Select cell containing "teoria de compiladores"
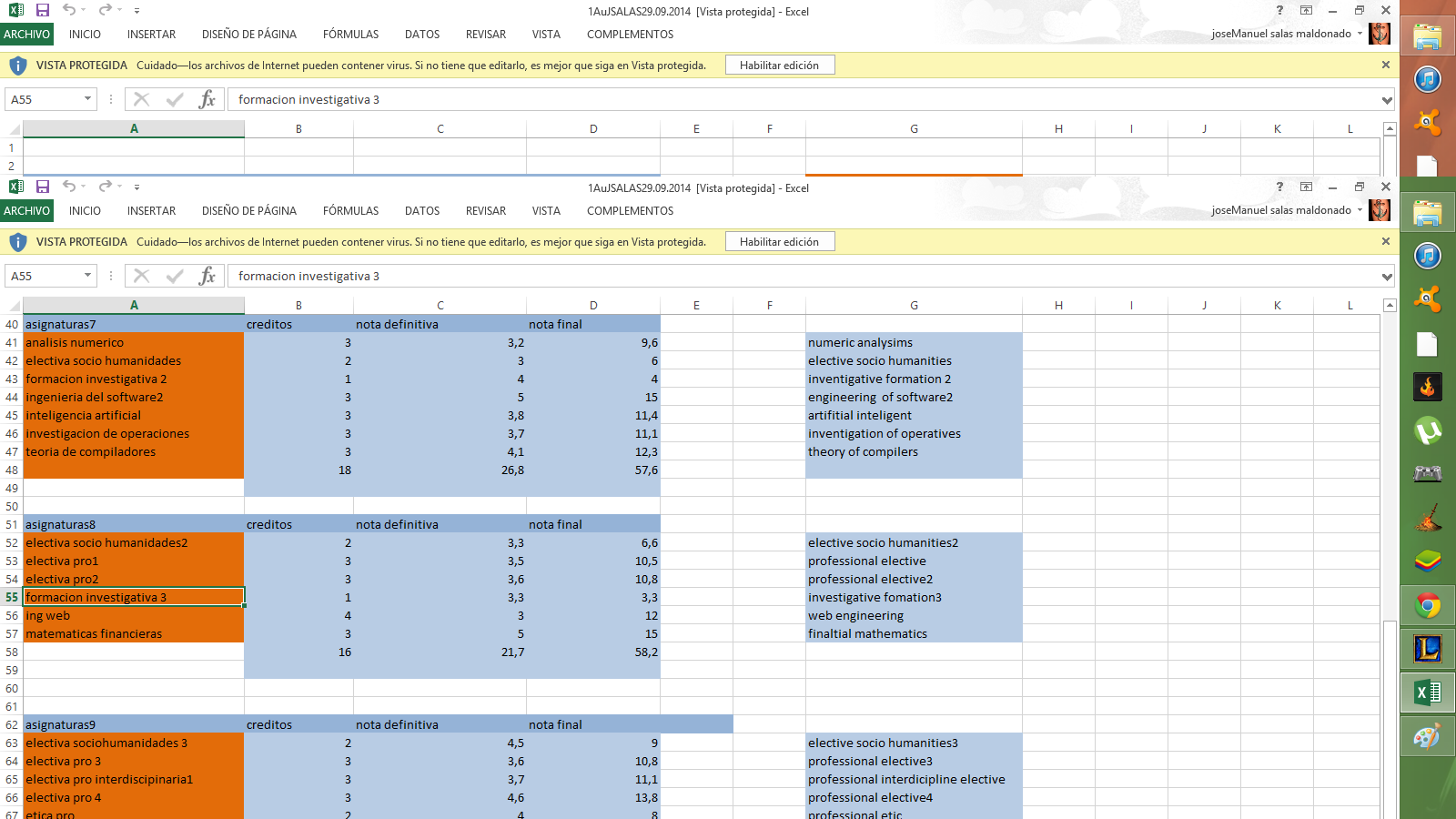 [133, 452]
